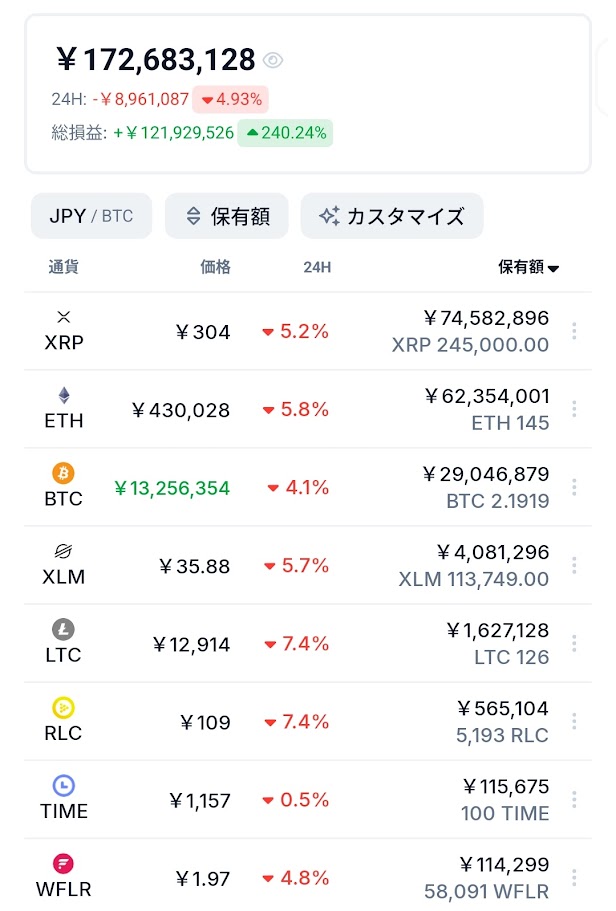Click the yellow RLC icon

(64, 708)
